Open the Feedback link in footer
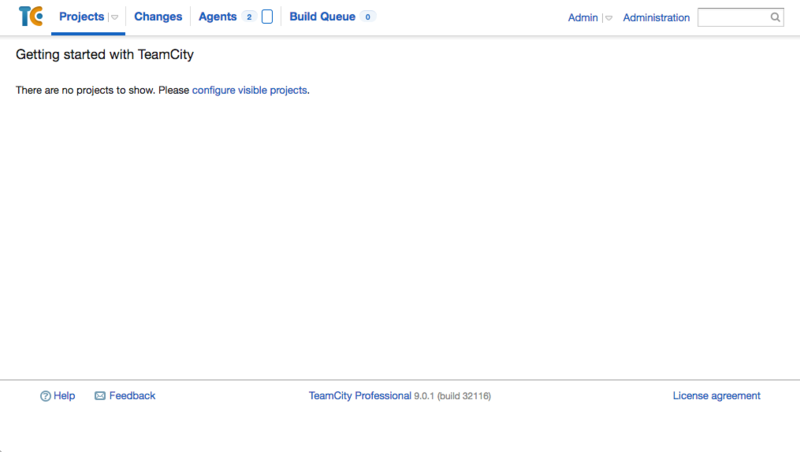Image resolution: width=800 pixels, height=452 pixels. [132, 396]
